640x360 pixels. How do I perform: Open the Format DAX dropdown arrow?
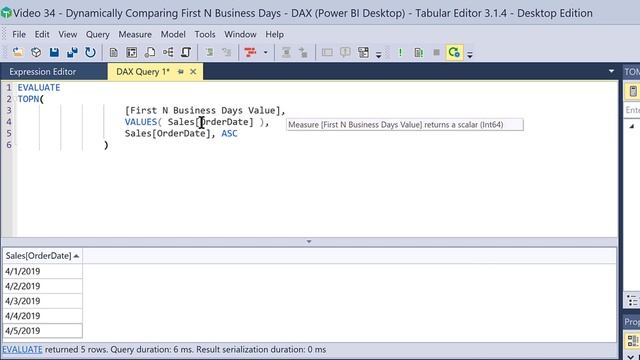[266, 52]
